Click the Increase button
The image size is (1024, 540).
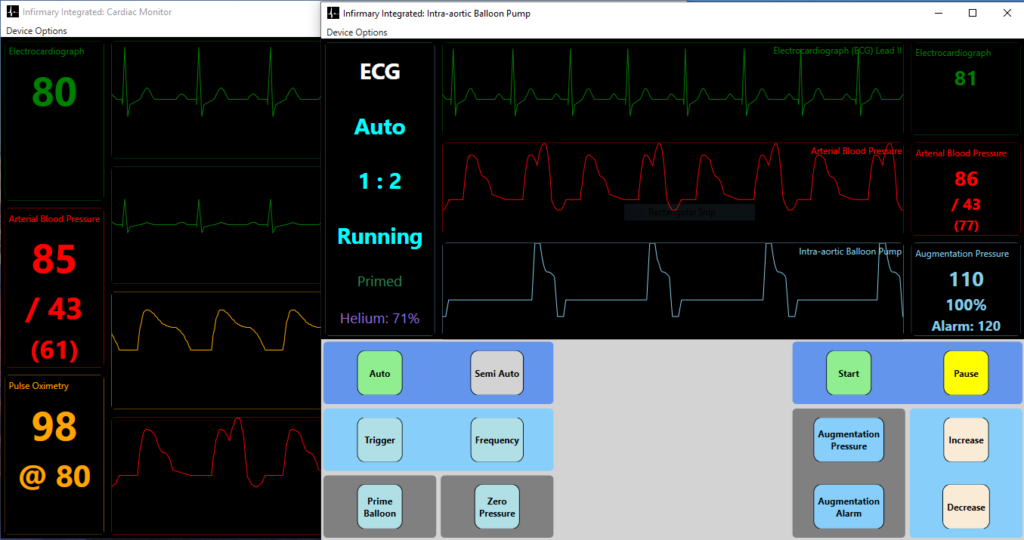(x=966, y=440)
